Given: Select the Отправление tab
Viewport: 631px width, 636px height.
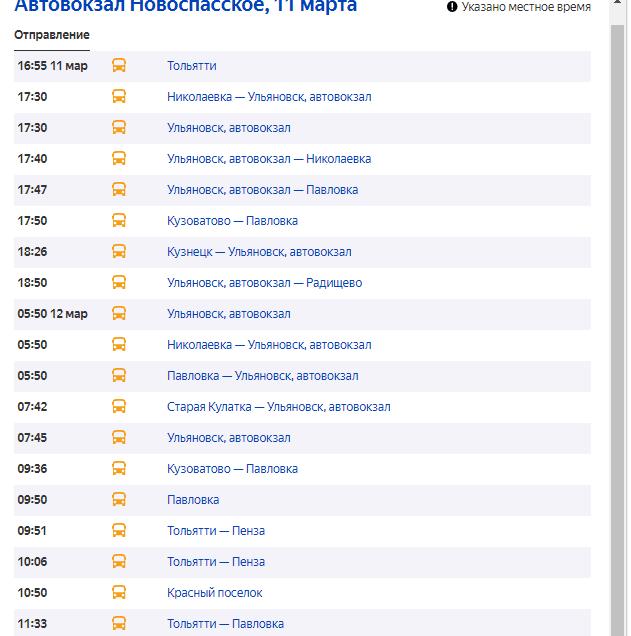Looking at the screenshot, I should pyautogui.click(x=51, y=35).
